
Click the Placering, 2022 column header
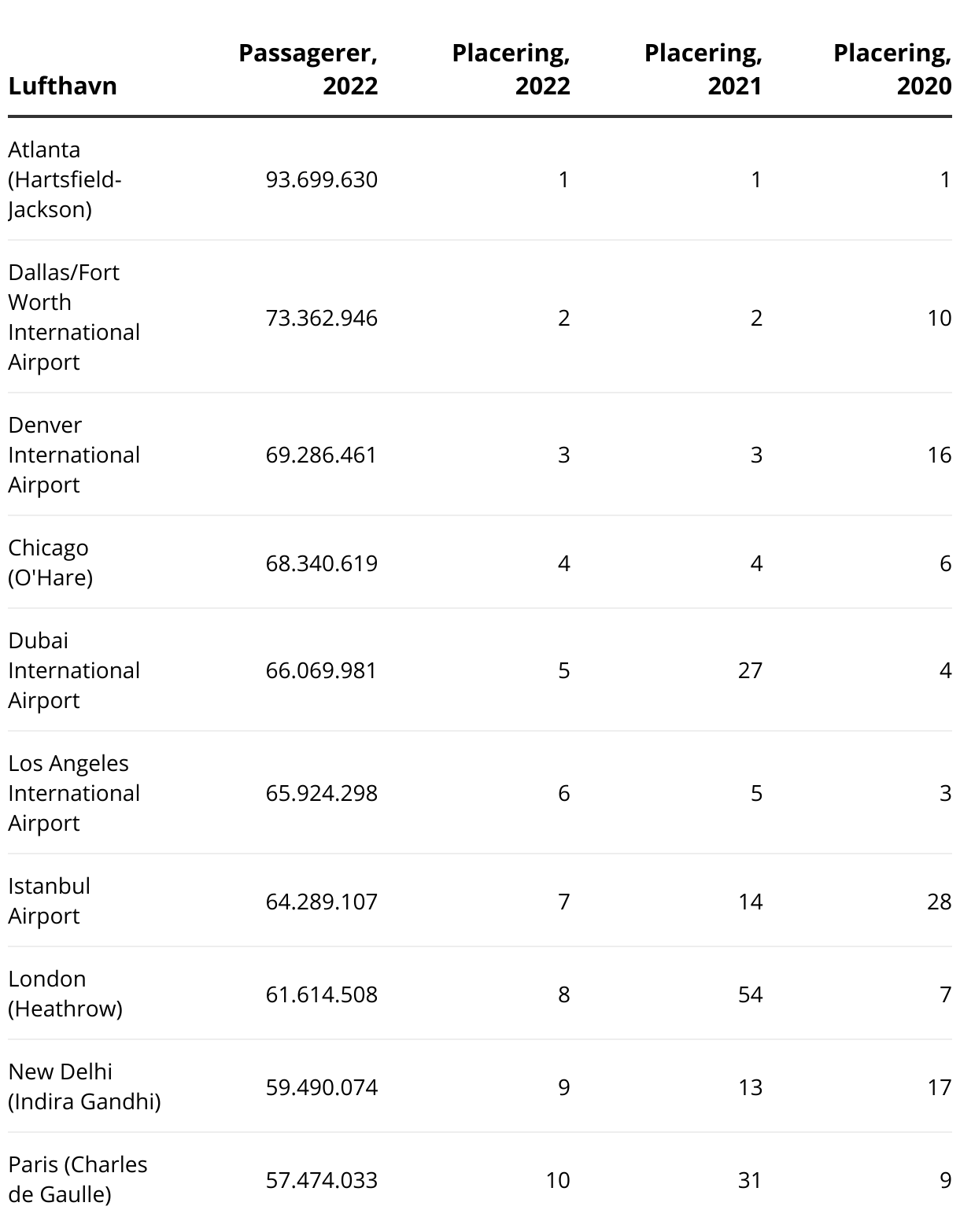pos(511,69)
